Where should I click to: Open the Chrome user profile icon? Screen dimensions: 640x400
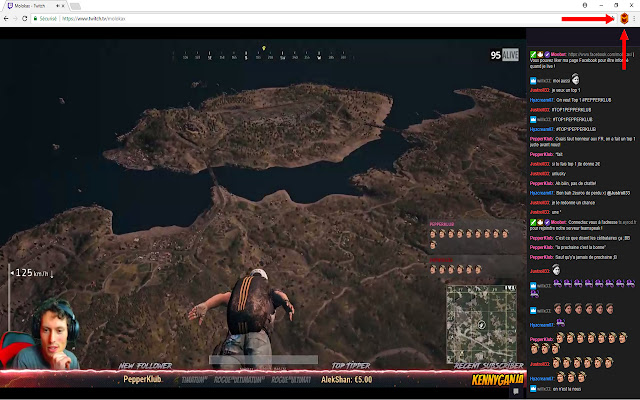coord(585,5)
